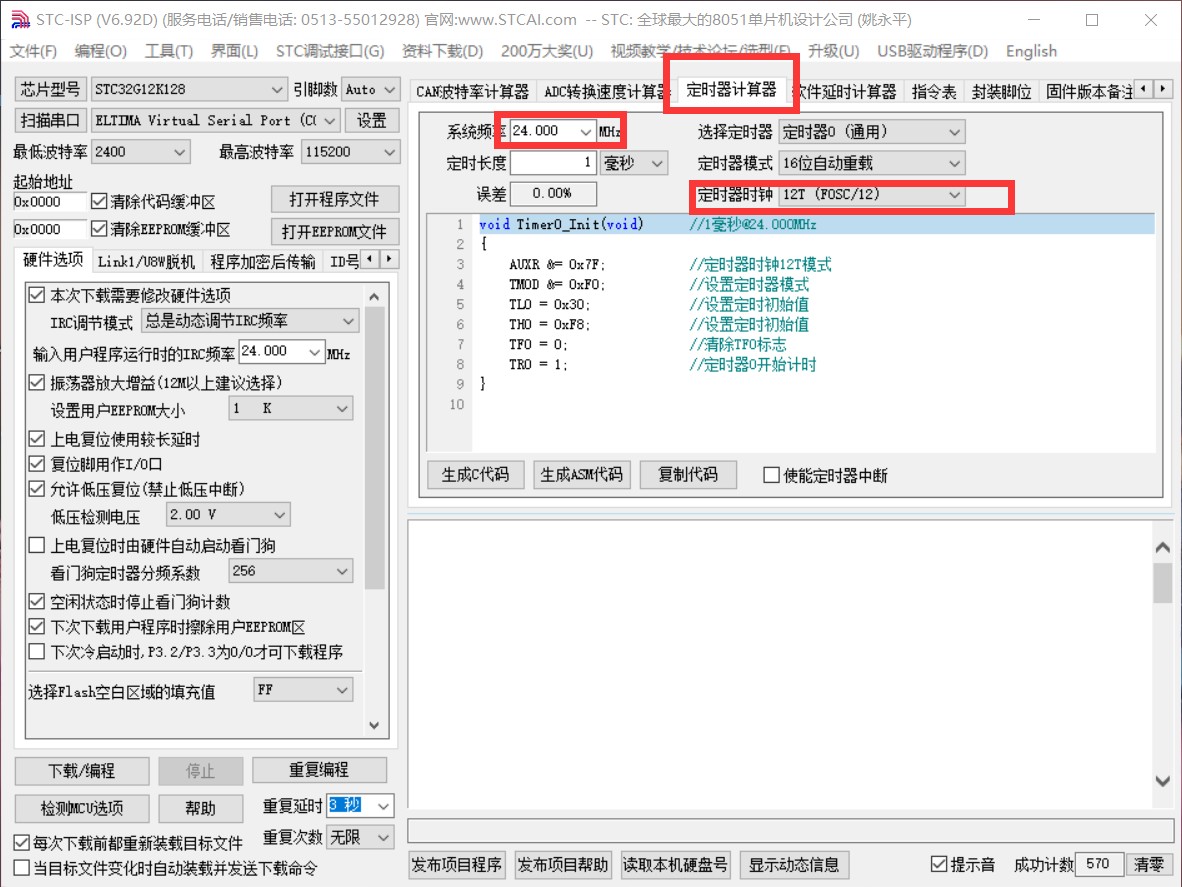Switch to 指令表 tab
The width and height of the screenshot is (1182, 887).
click(x=933, y=92)
